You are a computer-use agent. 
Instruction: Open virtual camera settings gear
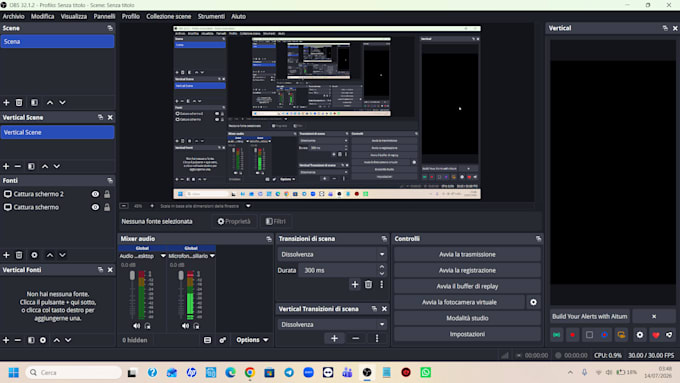533,302
